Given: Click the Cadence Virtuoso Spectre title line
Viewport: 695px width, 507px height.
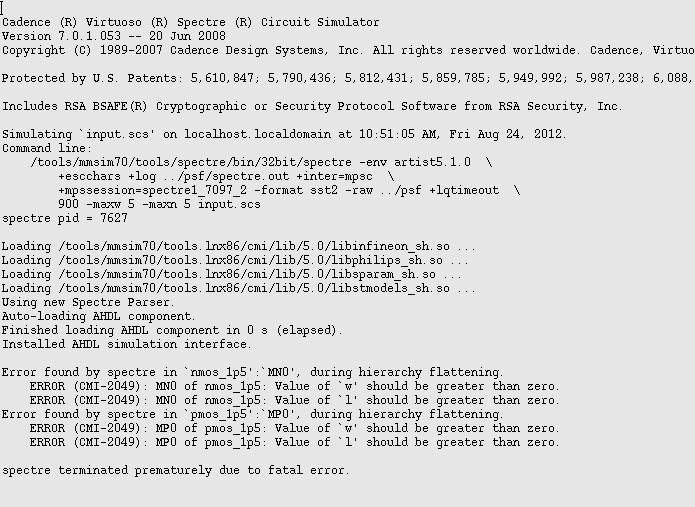Looking at the screenshot, I should 190,22.
